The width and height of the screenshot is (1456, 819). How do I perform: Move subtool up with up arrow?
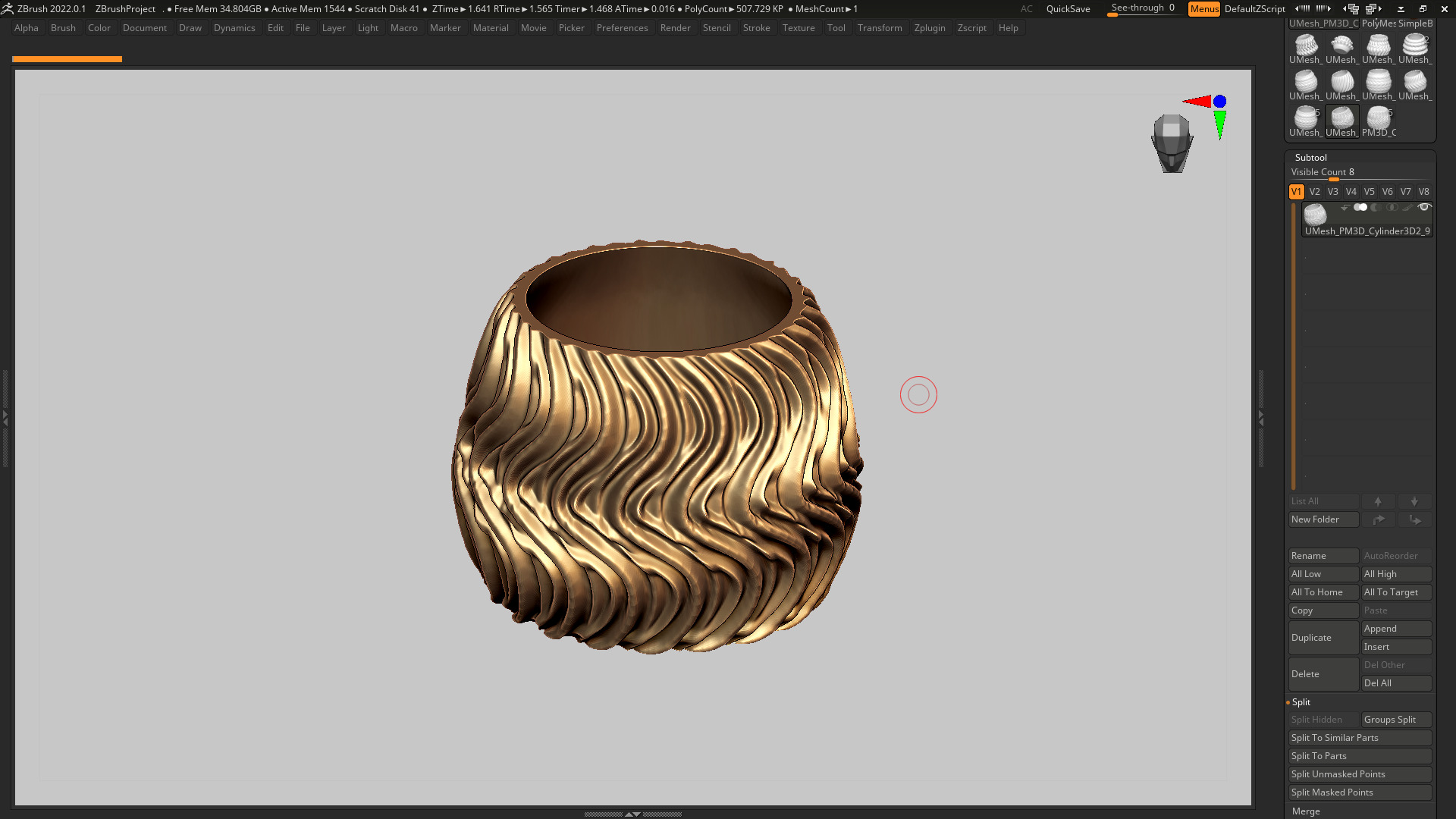click(x=1378, y=501)
